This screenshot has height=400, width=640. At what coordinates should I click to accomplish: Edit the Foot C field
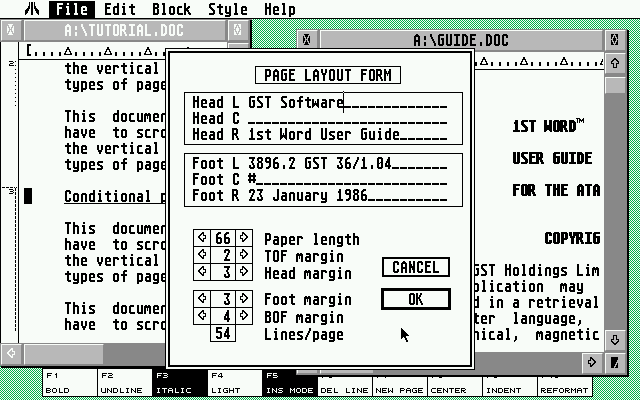click(347, 180)
